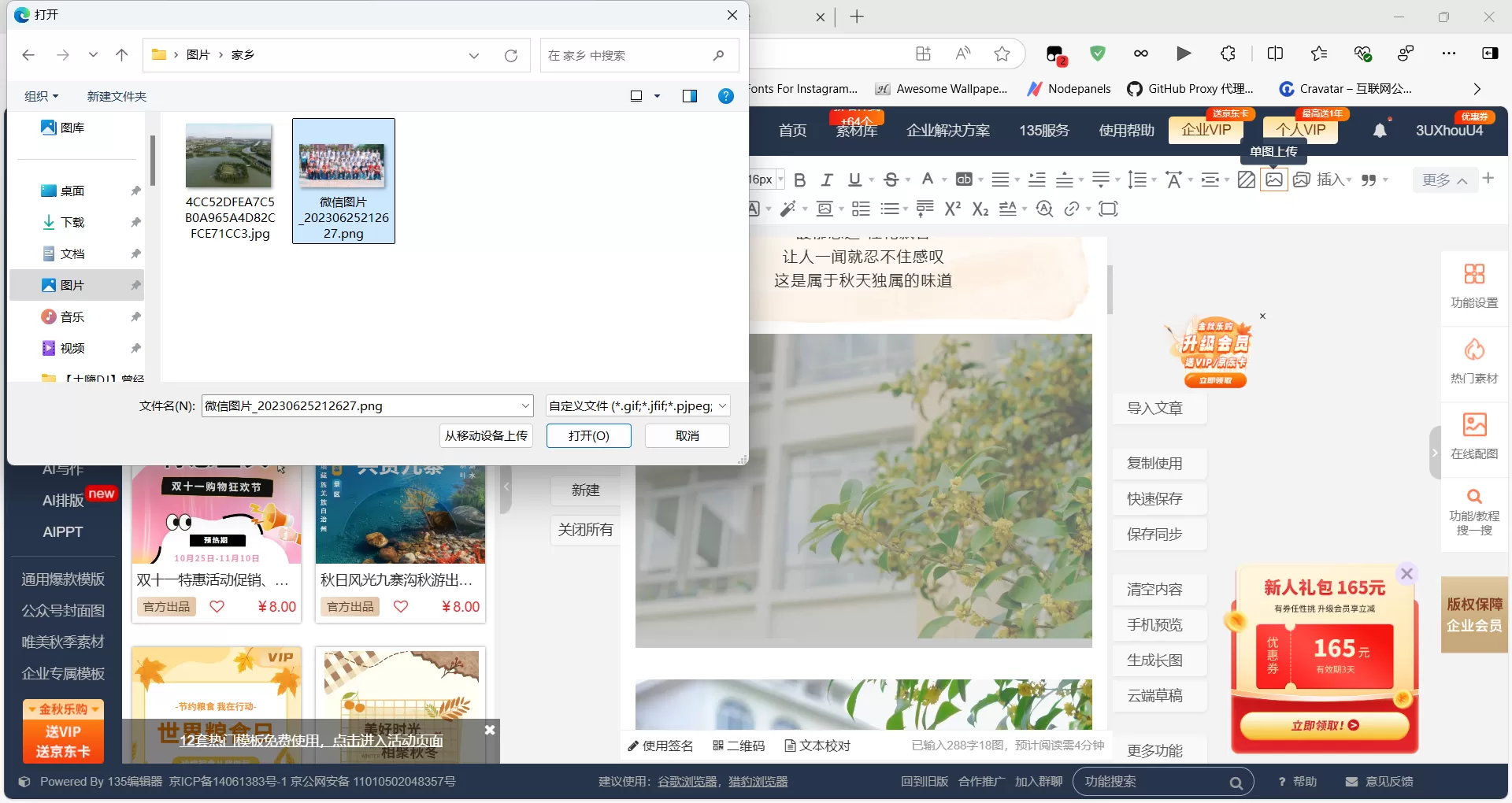This screenshot has width=1512, height=803.
Task: Click the superscript X² icon
Action: 952,209
